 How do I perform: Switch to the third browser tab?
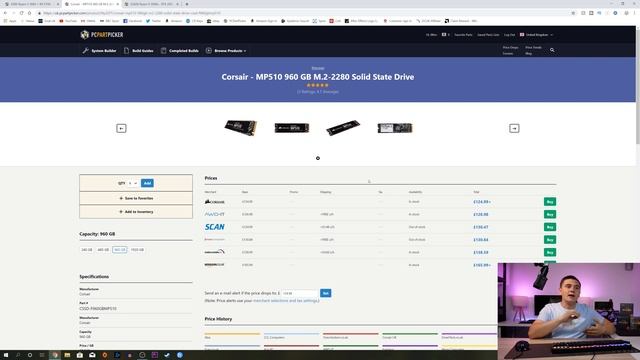151,4
